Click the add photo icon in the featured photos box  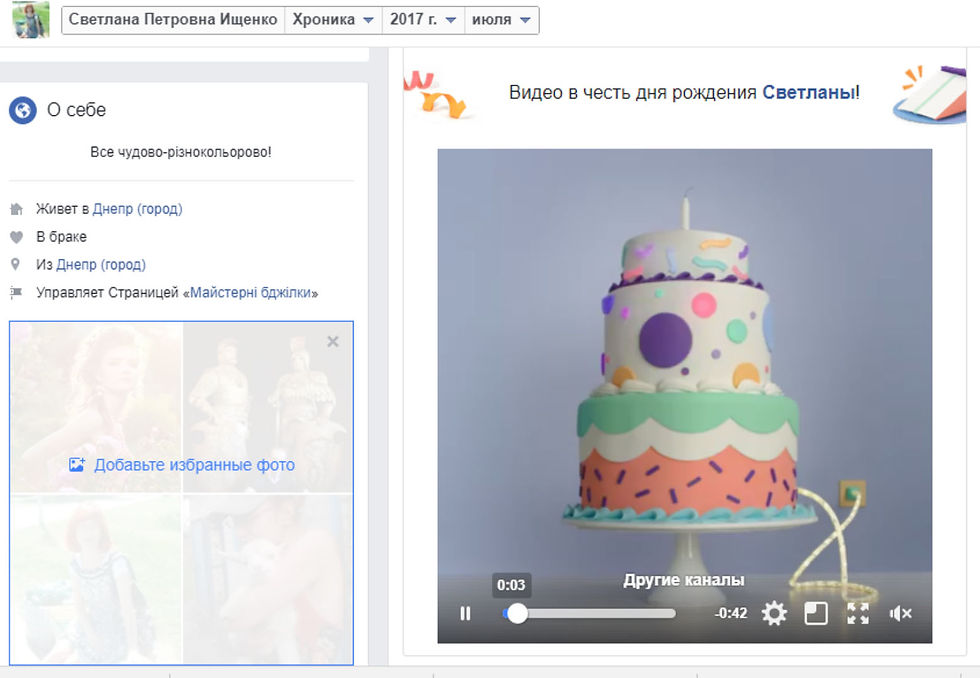77,464
